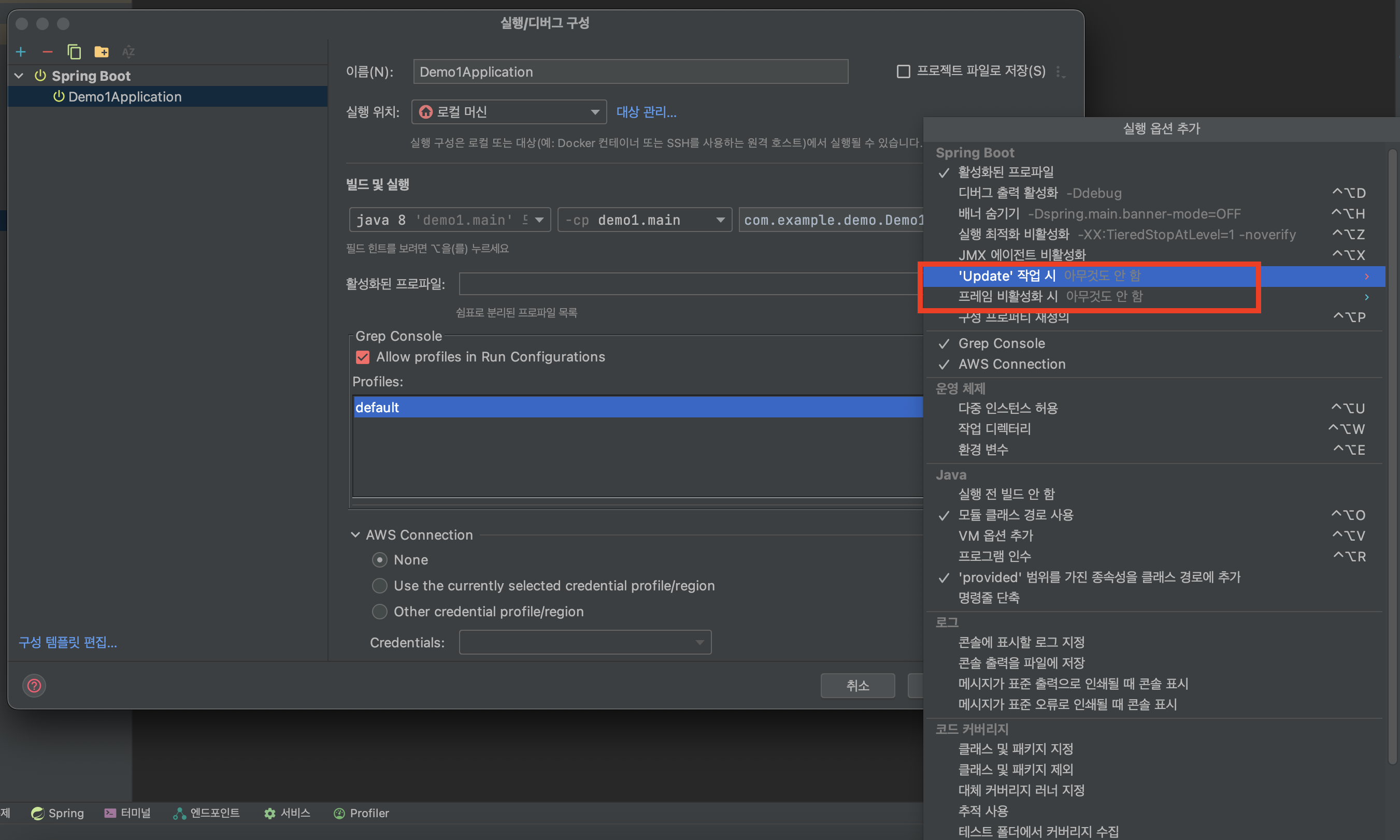Click the new folder icon in toolbar
This screenshot has width=1400, height=840.
coord(102,52)
